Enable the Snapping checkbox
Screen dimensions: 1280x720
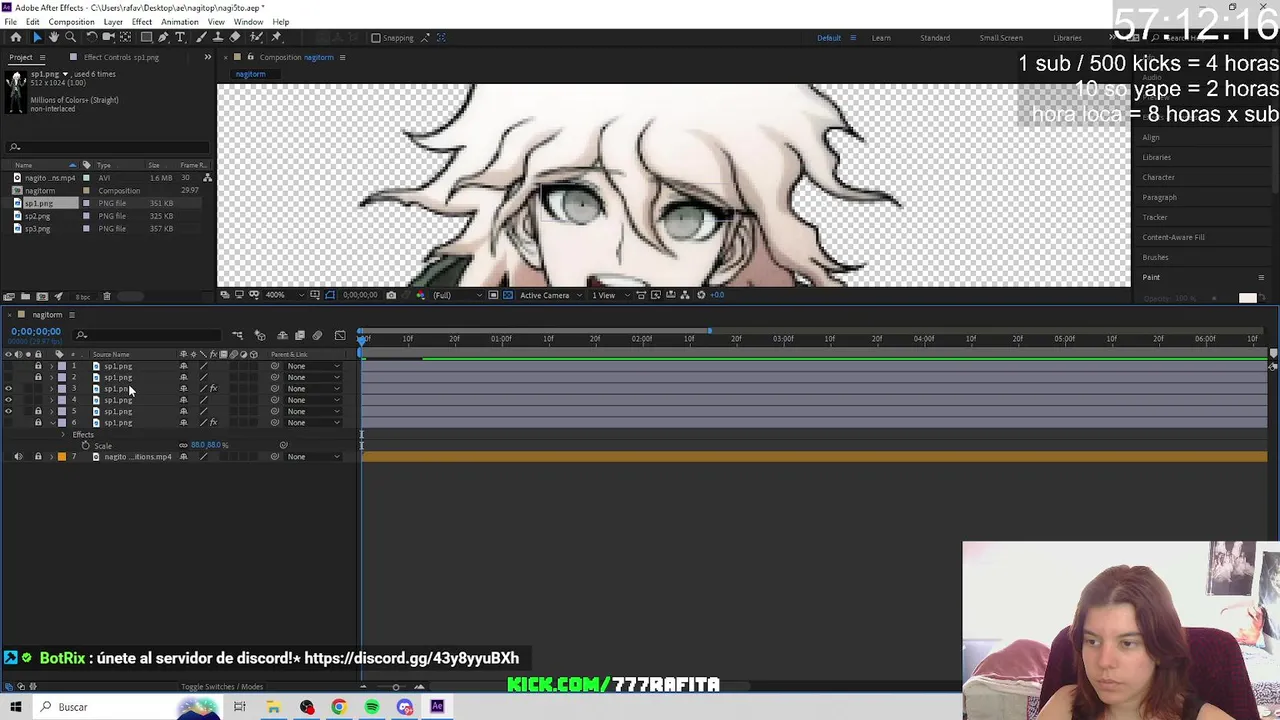pyautogui.click(x=376, y=38)
